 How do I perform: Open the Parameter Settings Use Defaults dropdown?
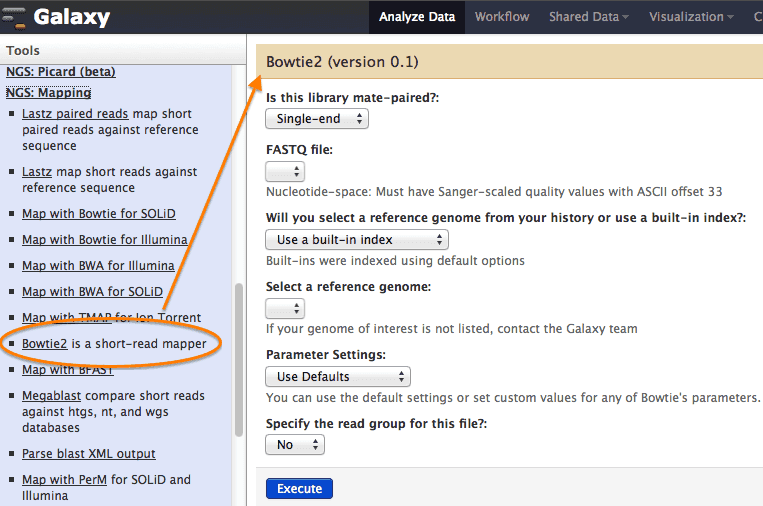coord(338,377)
